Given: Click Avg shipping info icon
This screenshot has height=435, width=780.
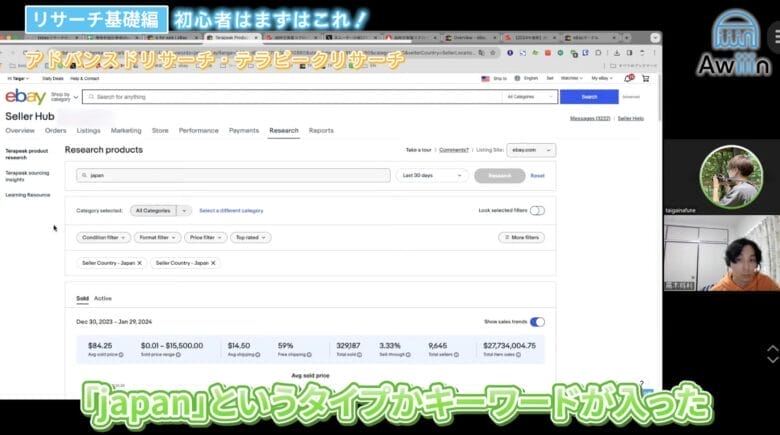Looking at the screenshot, I should [x=258, y=355].
